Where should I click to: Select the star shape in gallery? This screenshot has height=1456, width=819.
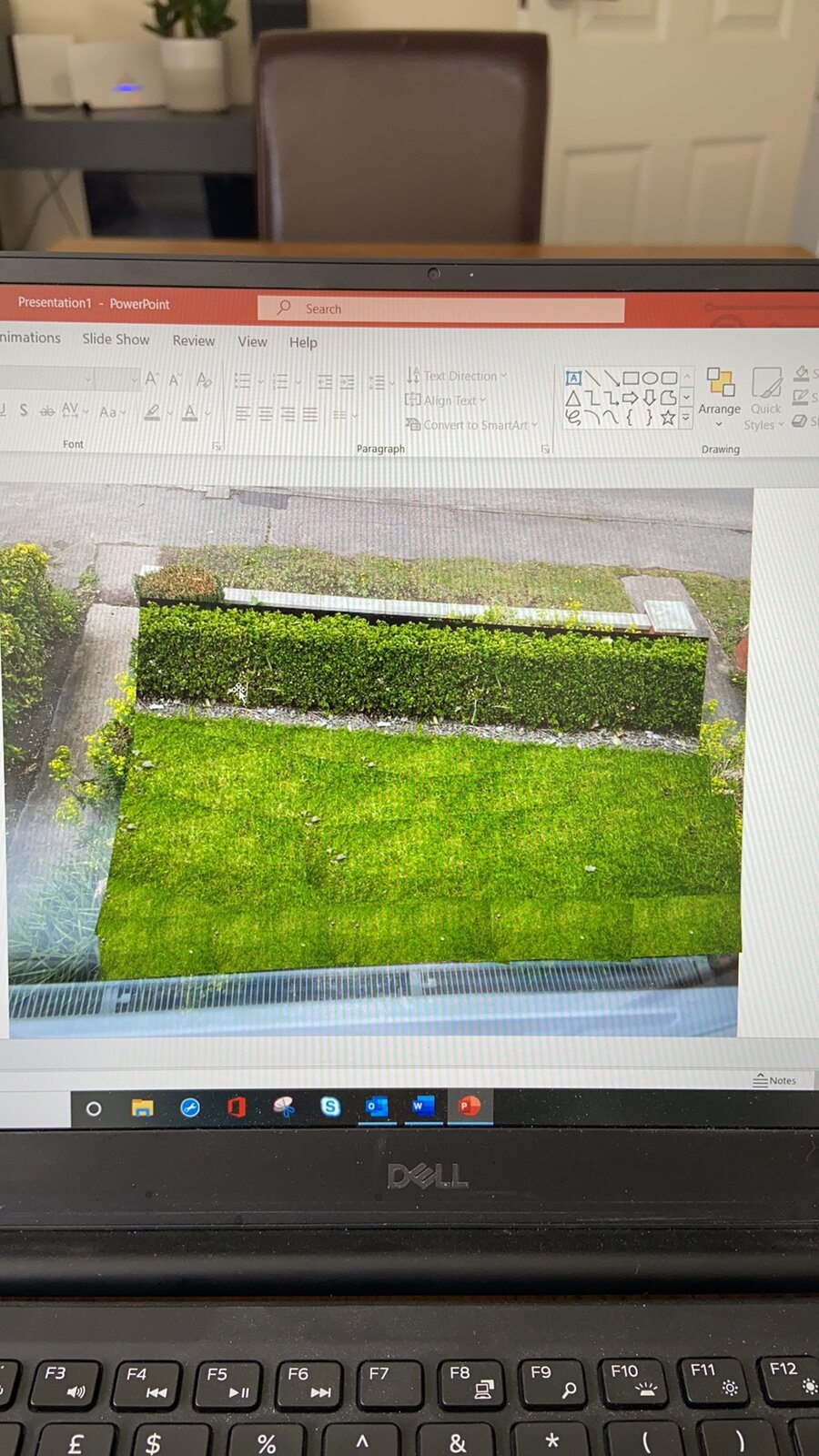click(x=668, y=418)
